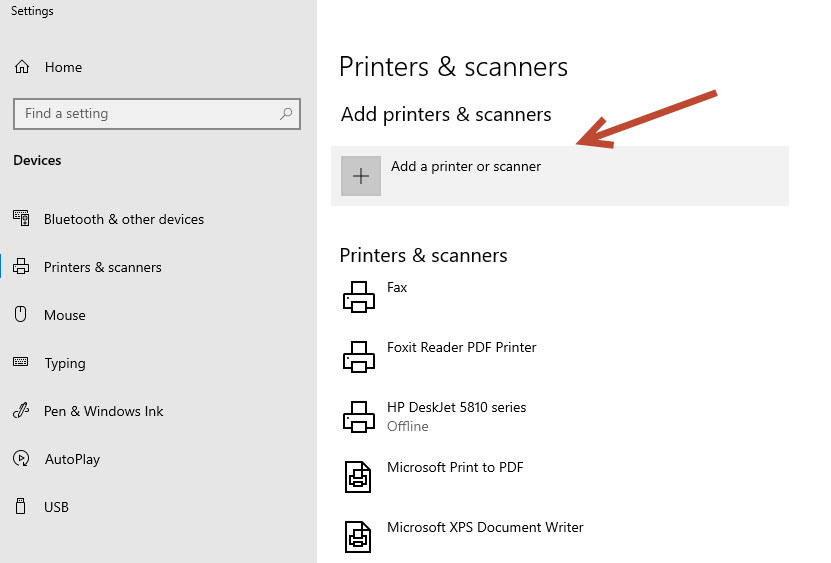
Task: Click the AutoPlay icon
Action: click(21, 458)
